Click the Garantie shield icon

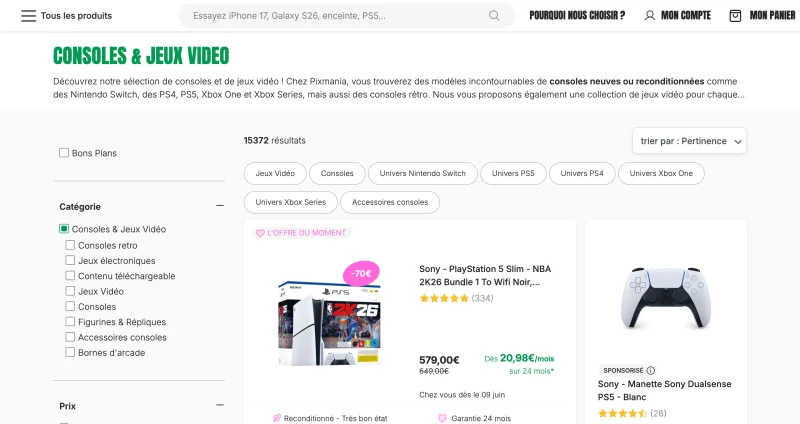[442, 418]
